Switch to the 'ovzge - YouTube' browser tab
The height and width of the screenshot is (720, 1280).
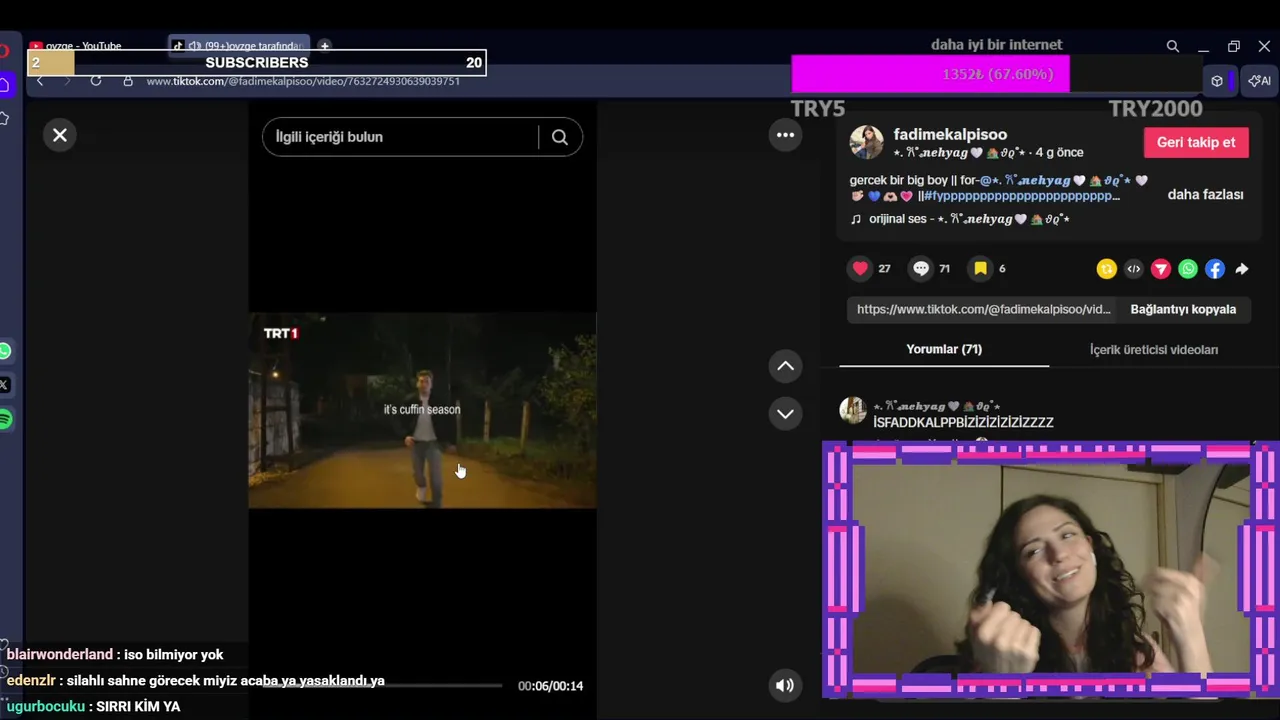pos(83,46)
